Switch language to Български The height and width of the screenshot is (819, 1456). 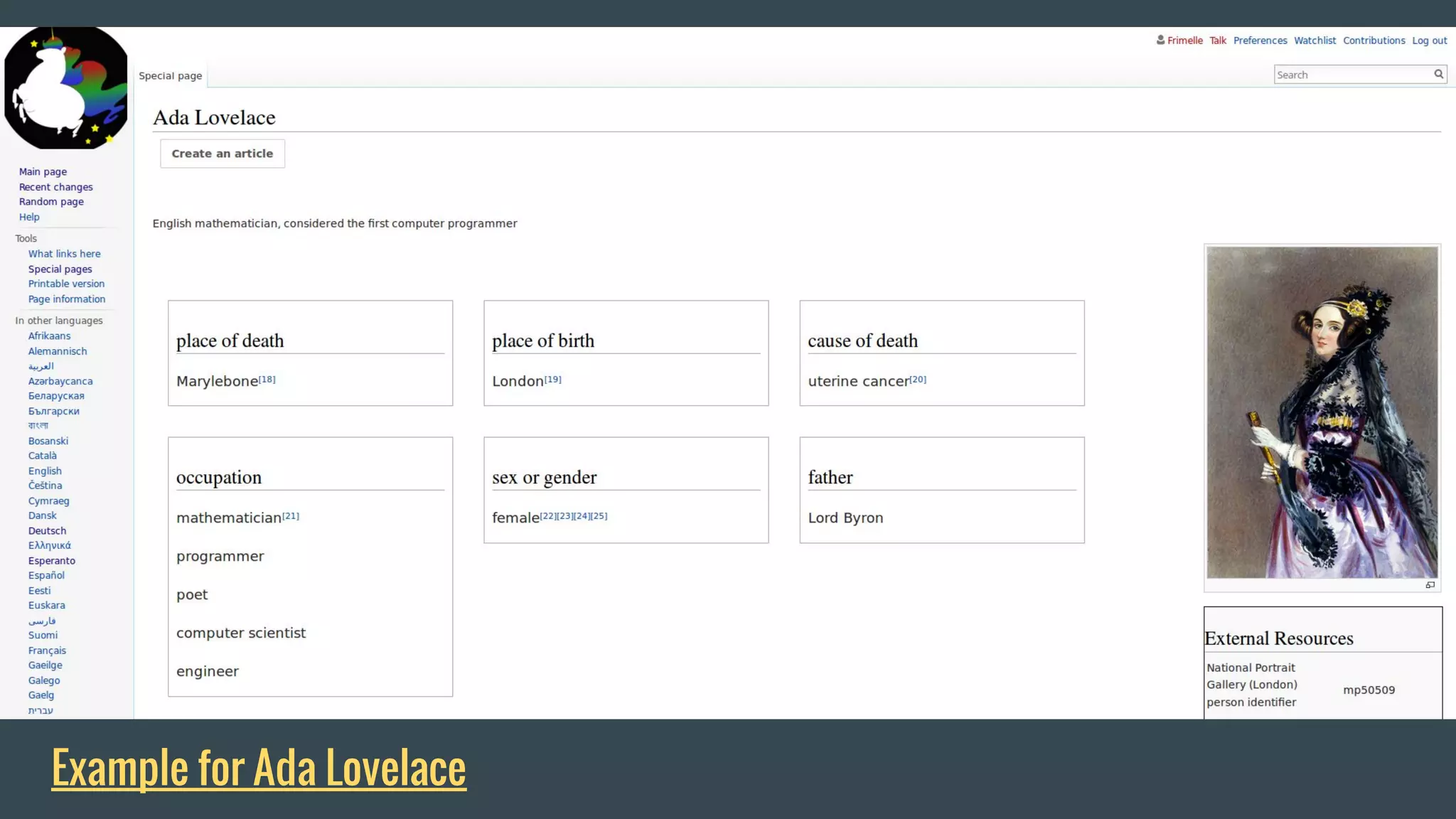(x=53, y=411)
